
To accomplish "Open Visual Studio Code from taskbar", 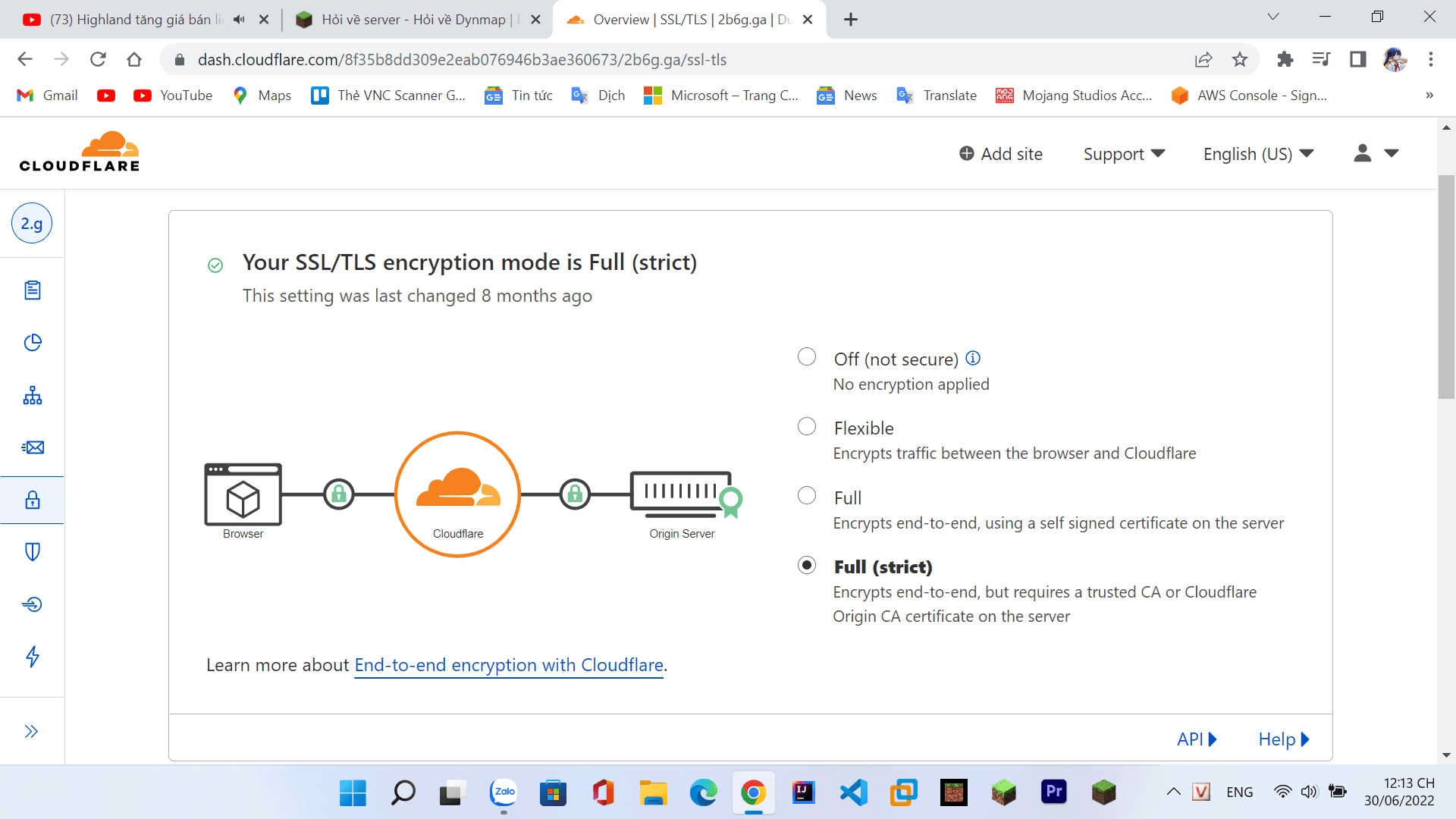I will pos(853,793).
